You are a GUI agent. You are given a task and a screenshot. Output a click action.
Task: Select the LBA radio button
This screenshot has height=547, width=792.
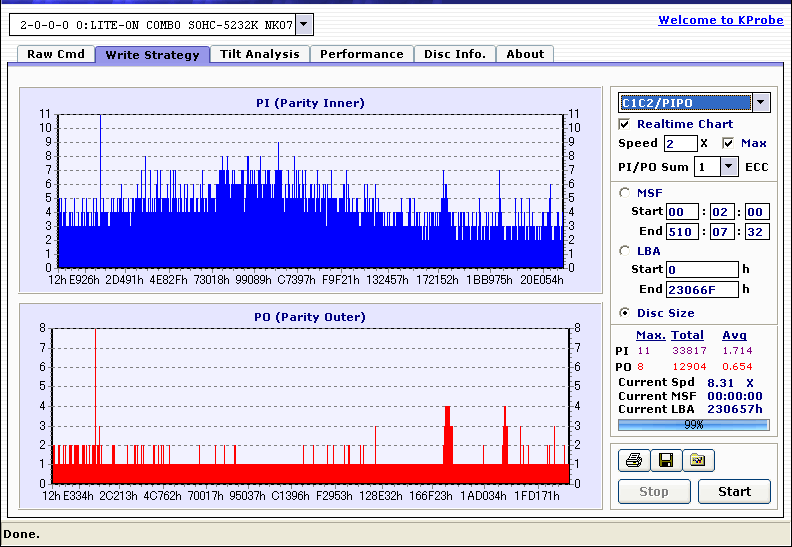pos(625,251)
